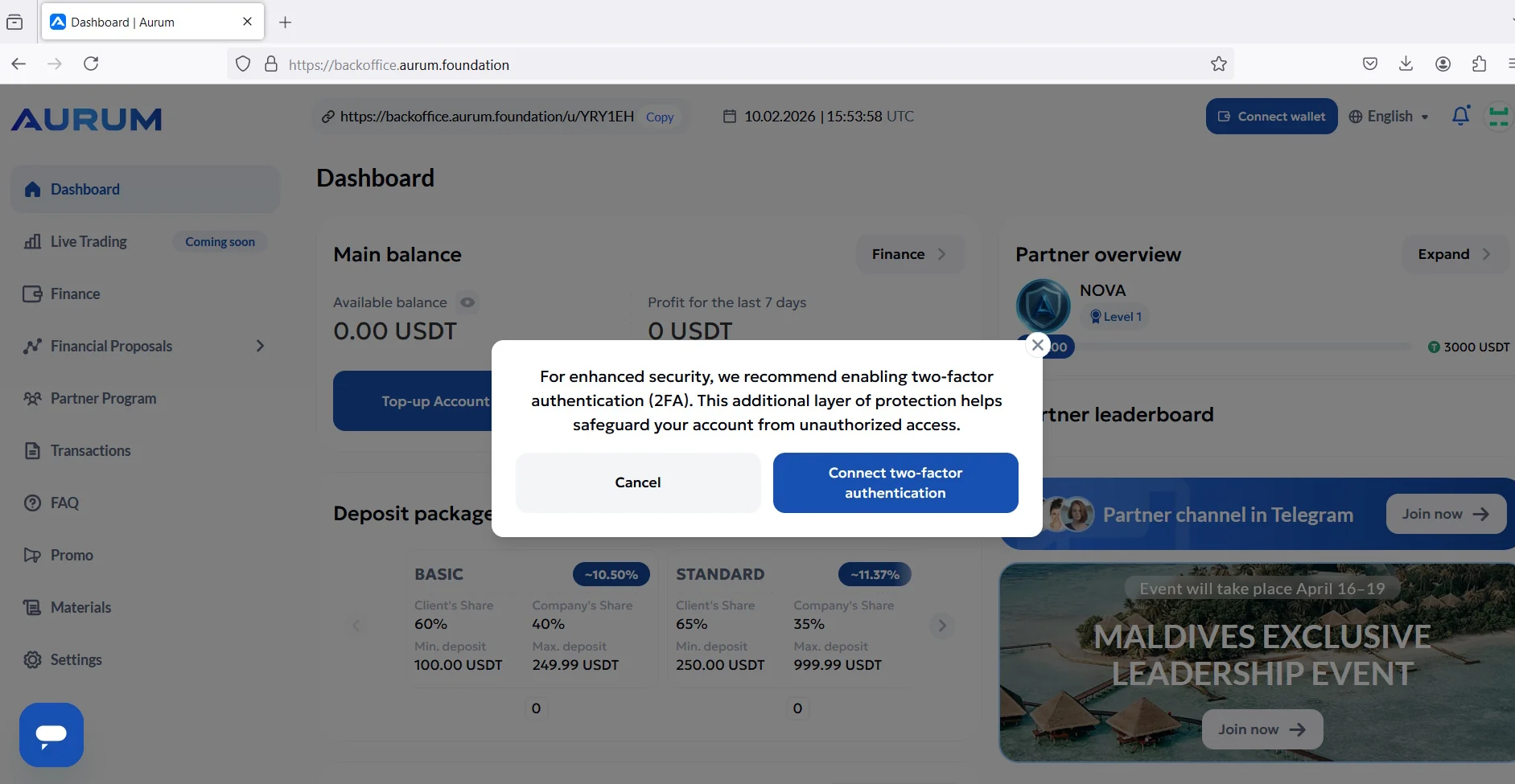This screenshot has width=1515, height=784.
Task: Click the Financial Proposals graph icon
Action: 32,347
